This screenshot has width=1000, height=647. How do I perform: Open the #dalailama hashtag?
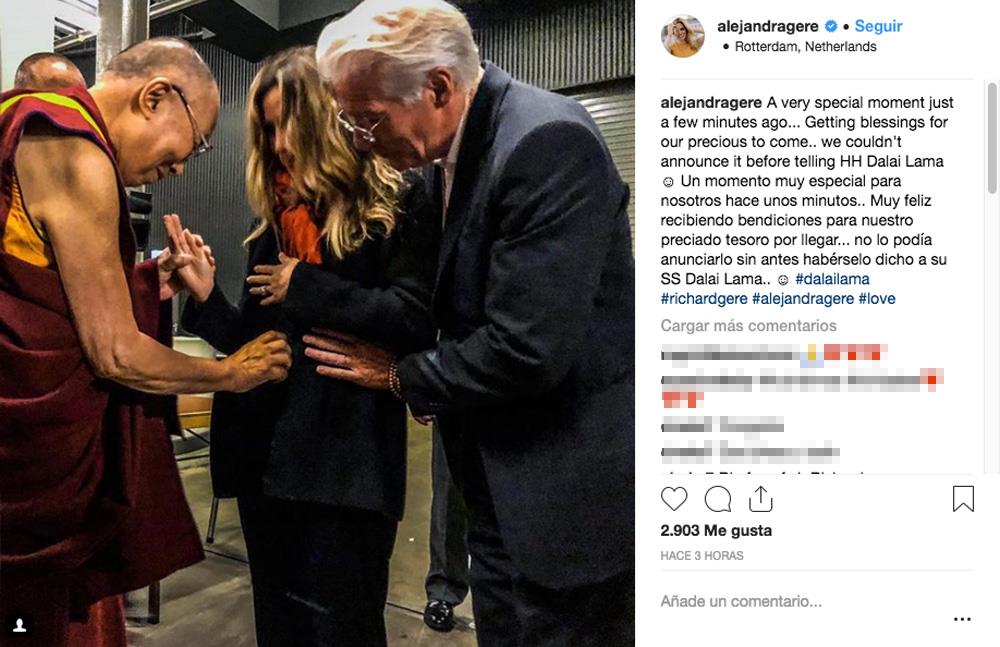832,279
